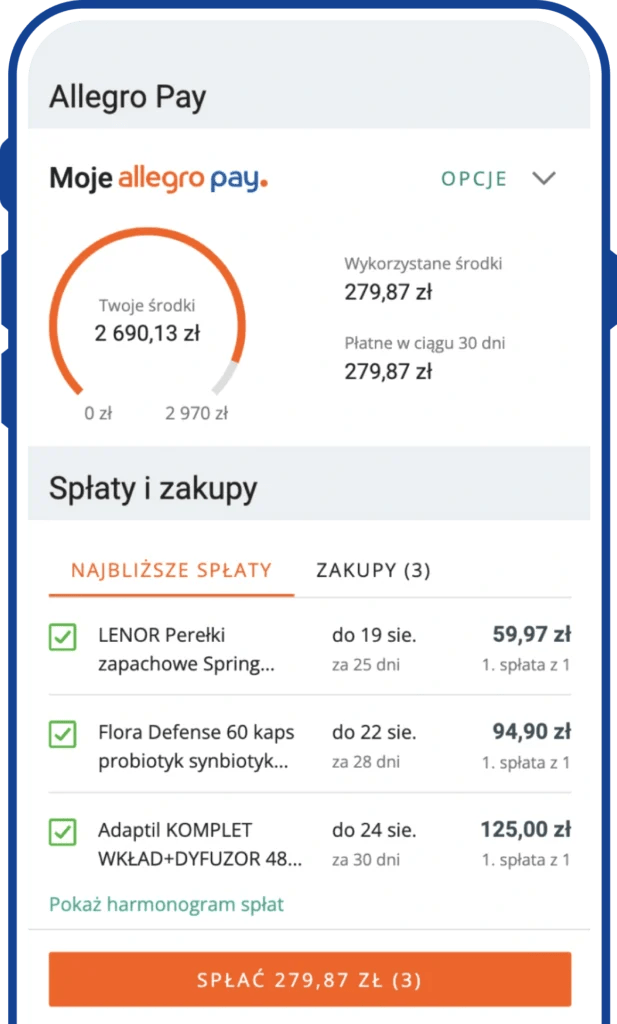Viewport: 617px width, 1024px height.
Task: Toggle the Adaptil KOMPLET payment checkbox
Action: pyautogui.click(x=63, y=831)
